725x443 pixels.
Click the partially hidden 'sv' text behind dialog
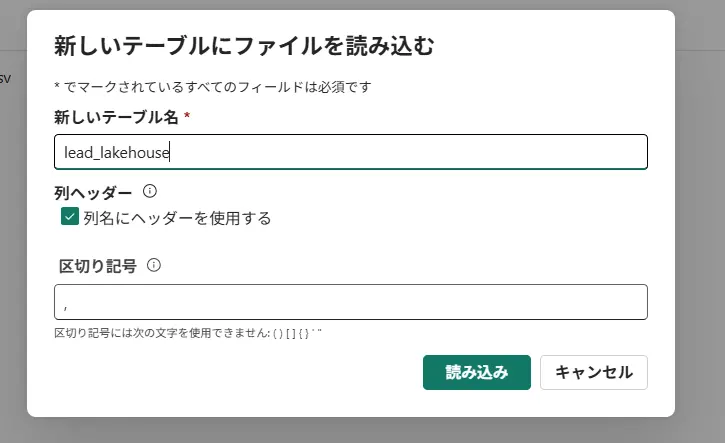[x=6, y=79]
